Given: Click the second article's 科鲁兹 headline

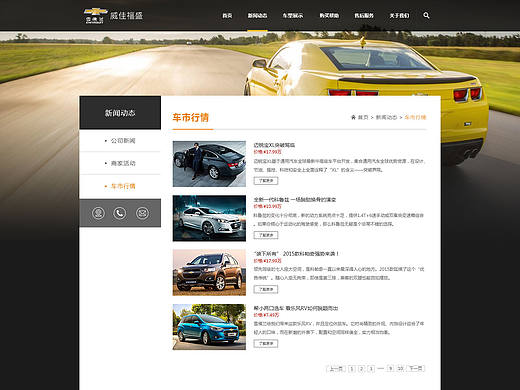Looking at the screenshot, I should pos(295,199).
